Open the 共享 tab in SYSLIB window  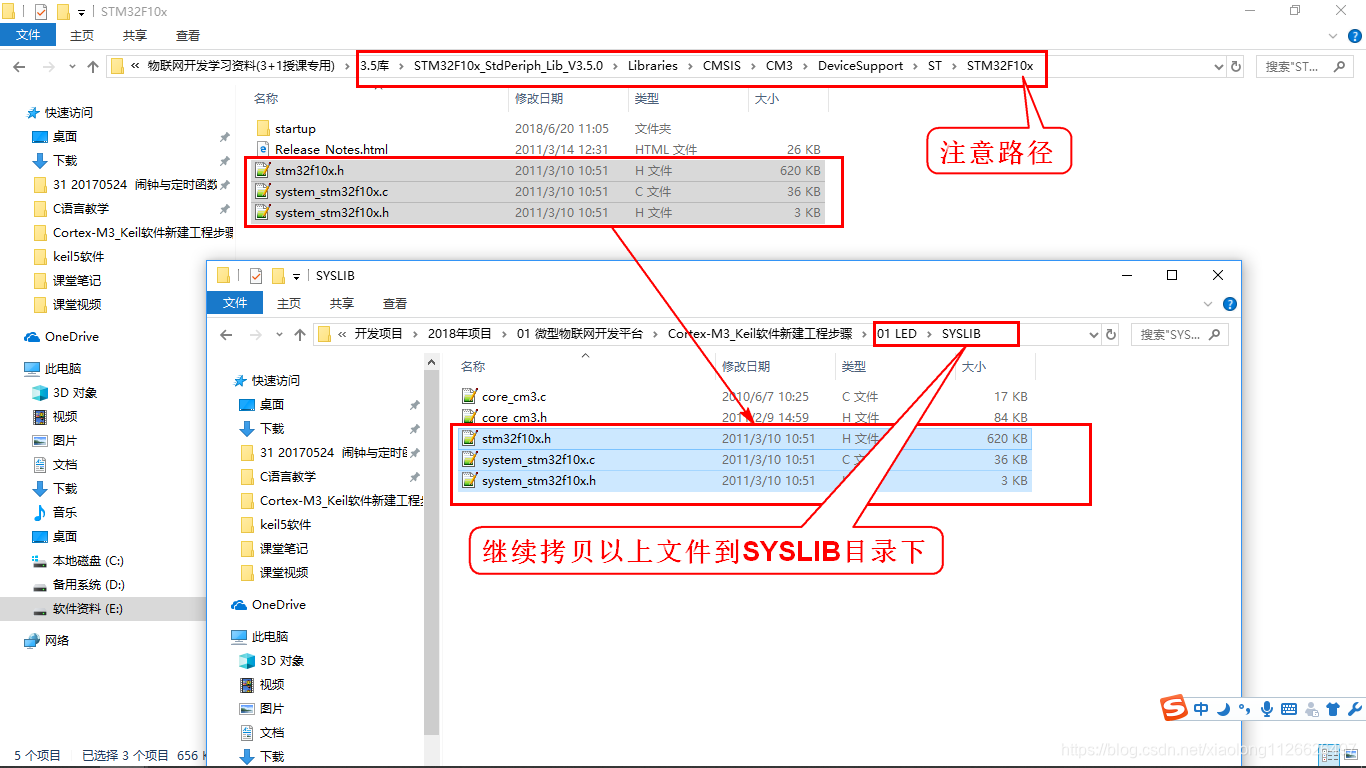tap(342, 303)
